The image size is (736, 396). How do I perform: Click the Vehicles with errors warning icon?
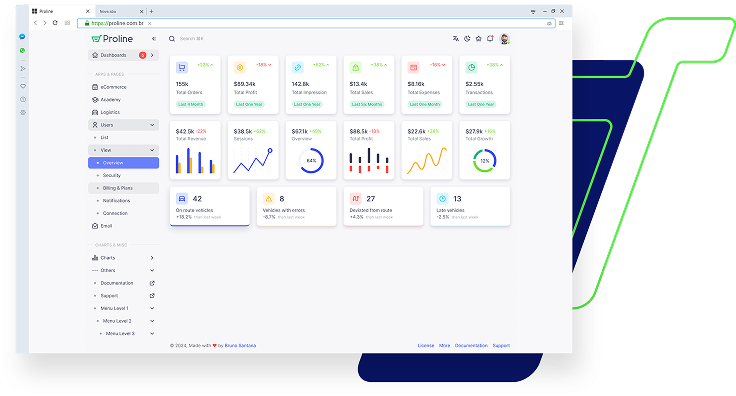click(x=268, y=198)
